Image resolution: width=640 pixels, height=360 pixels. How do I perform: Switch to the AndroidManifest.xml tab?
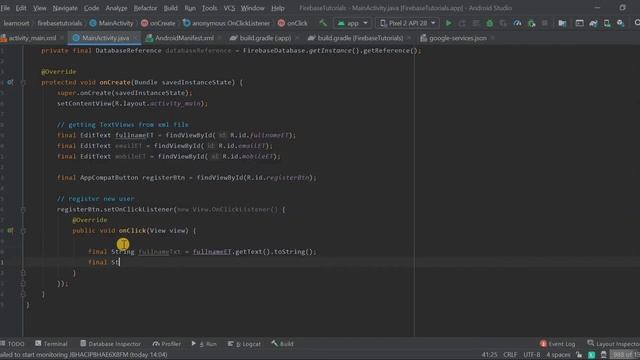coord(184,38)
